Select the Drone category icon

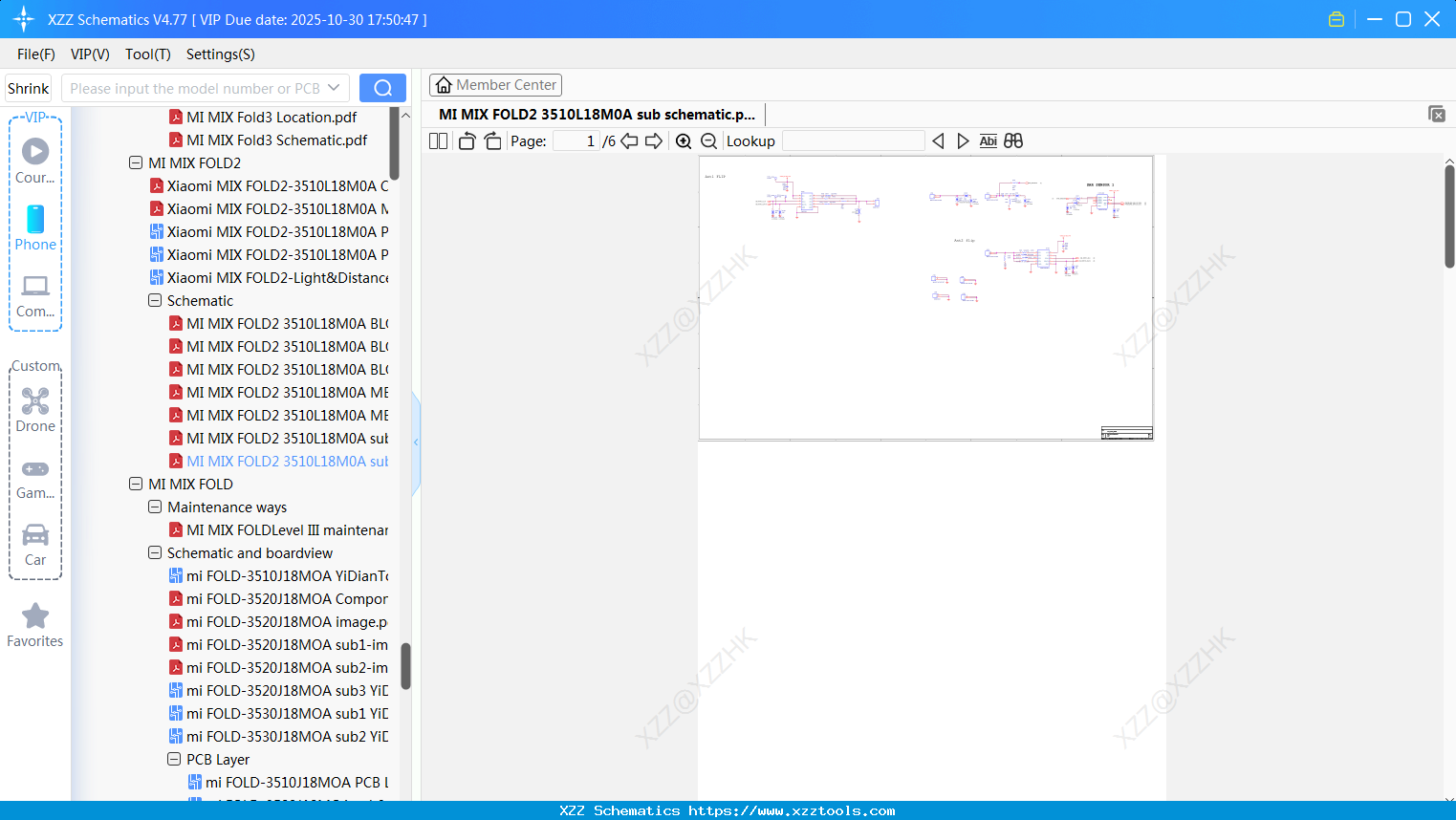click(35, 400)
